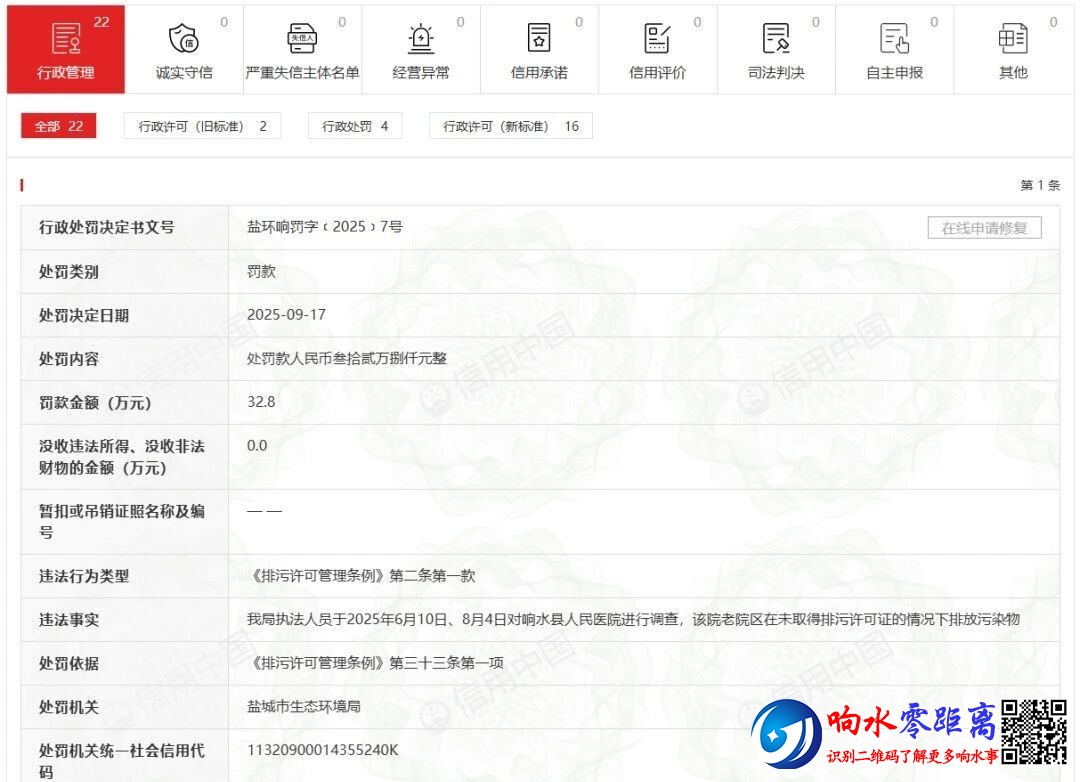Click the QR code image
This screenshot has height=782, width=1080.
point(1034,731)
